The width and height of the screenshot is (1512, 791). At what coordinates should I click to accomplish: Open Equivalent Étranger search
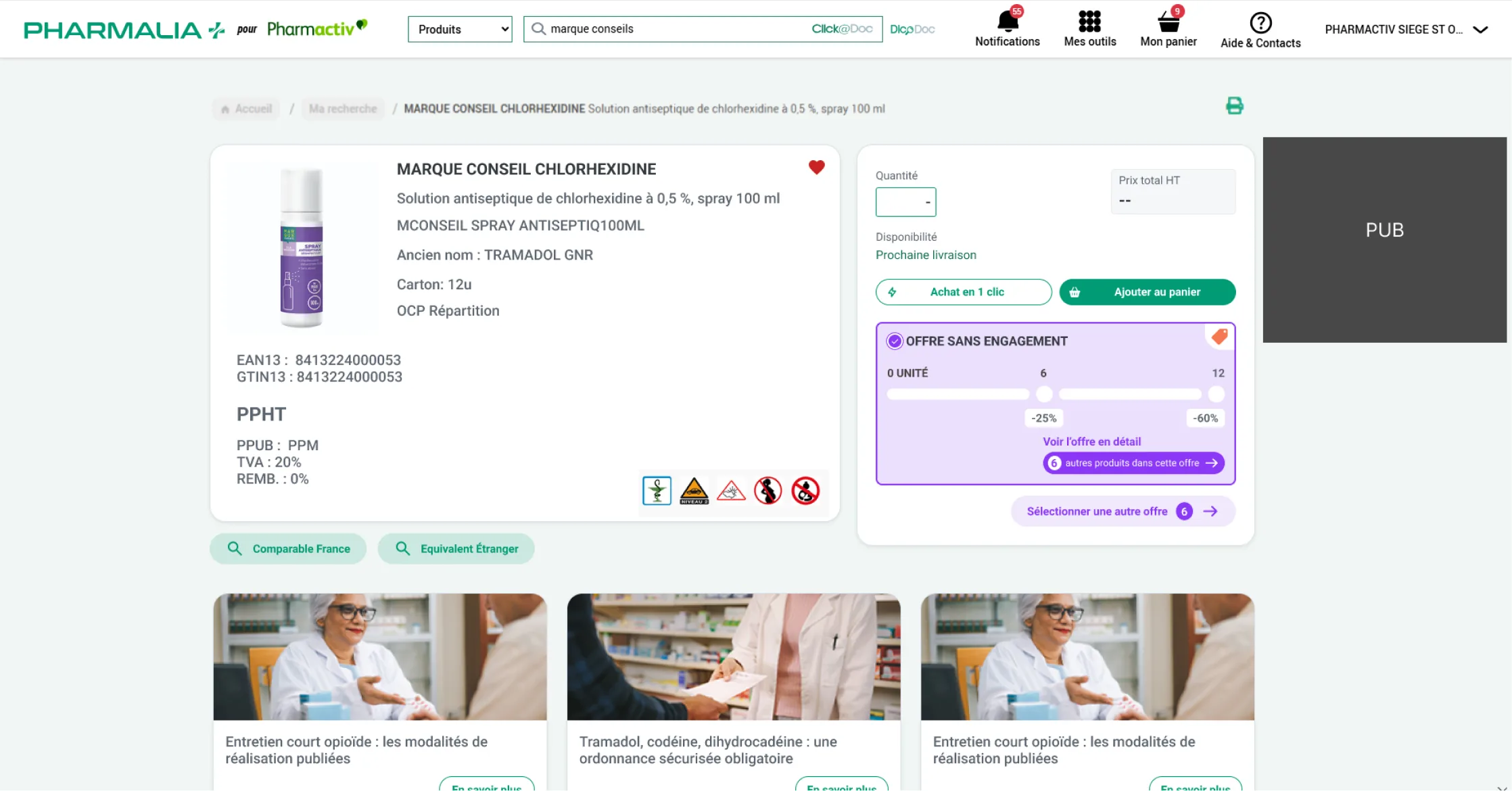(x=456, y=548)
